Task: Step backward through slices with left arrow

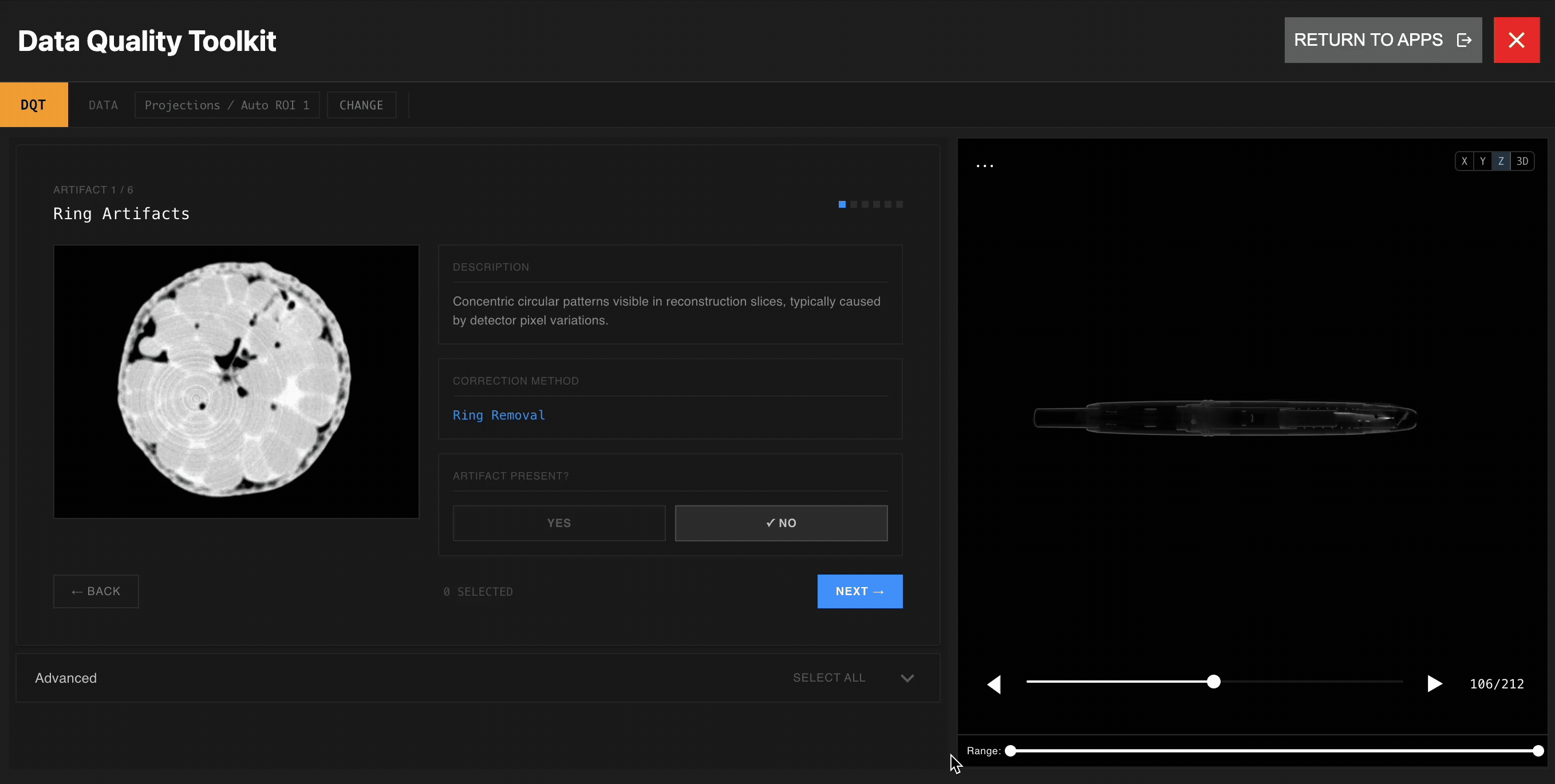Action: click(x=995, y=683)
